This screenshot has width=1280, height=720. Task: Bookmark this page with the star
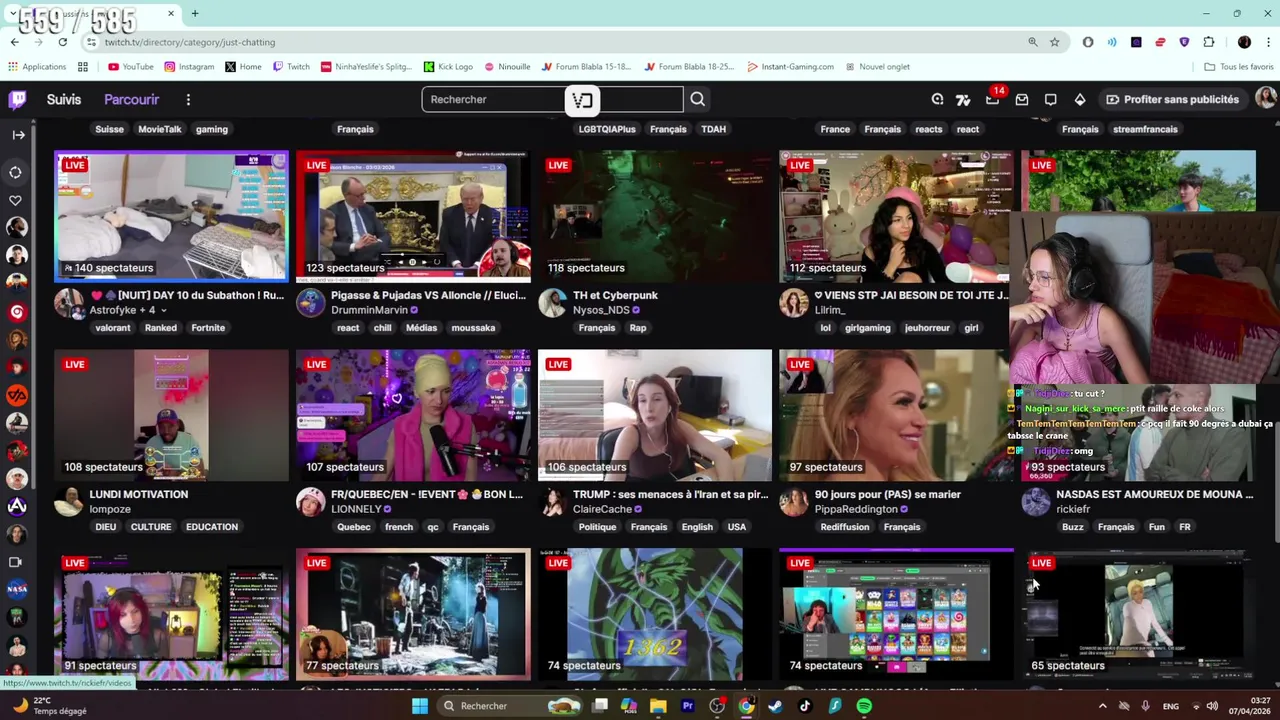[x=1054, y=42]
